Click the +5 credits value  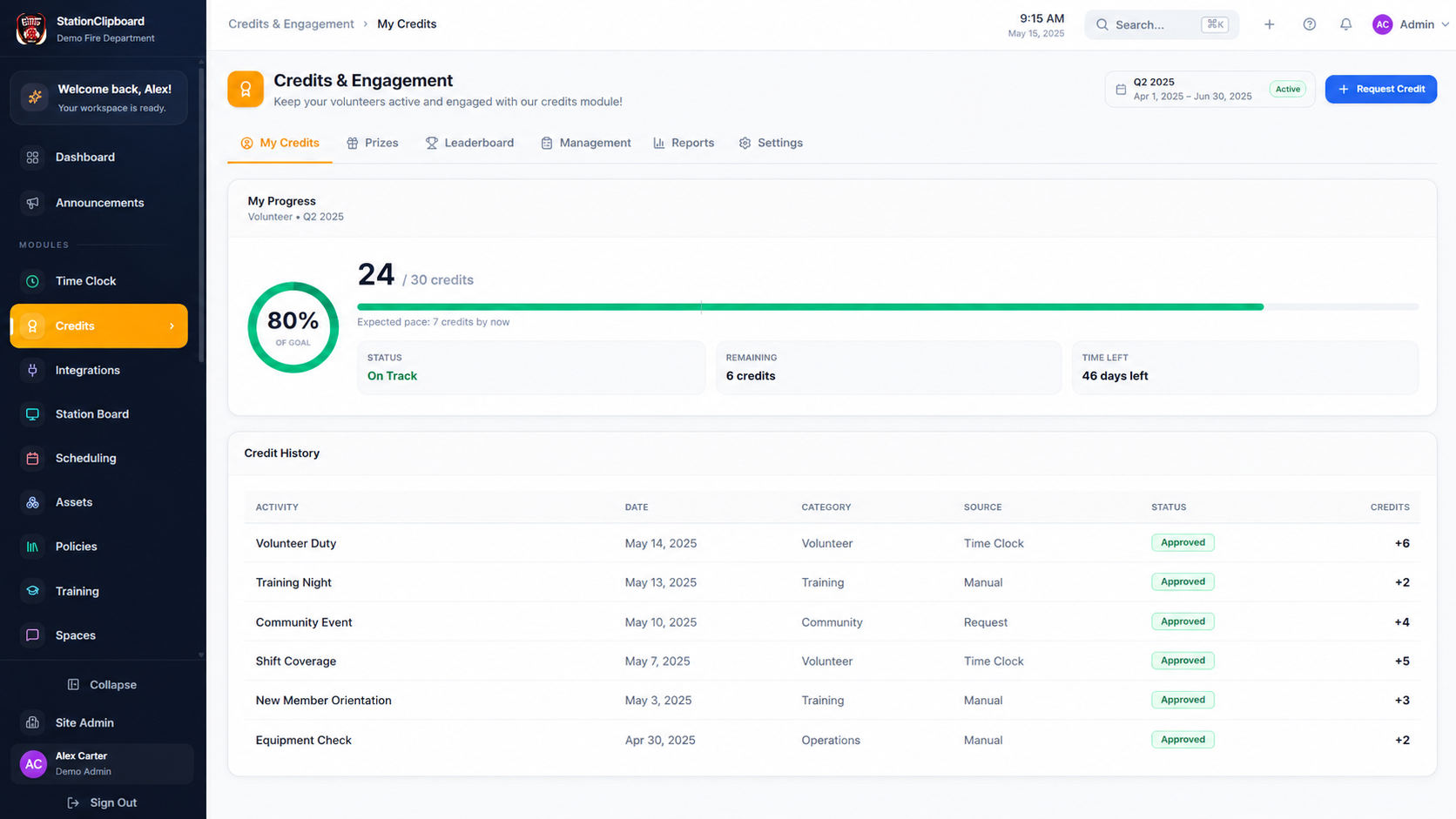1402,661
